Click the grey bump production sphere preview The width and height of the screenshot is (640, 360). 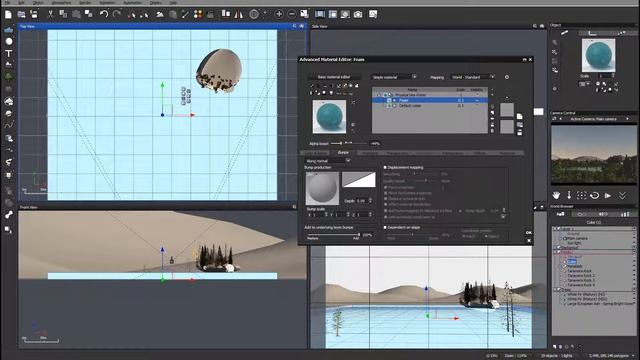click(322, 188)
